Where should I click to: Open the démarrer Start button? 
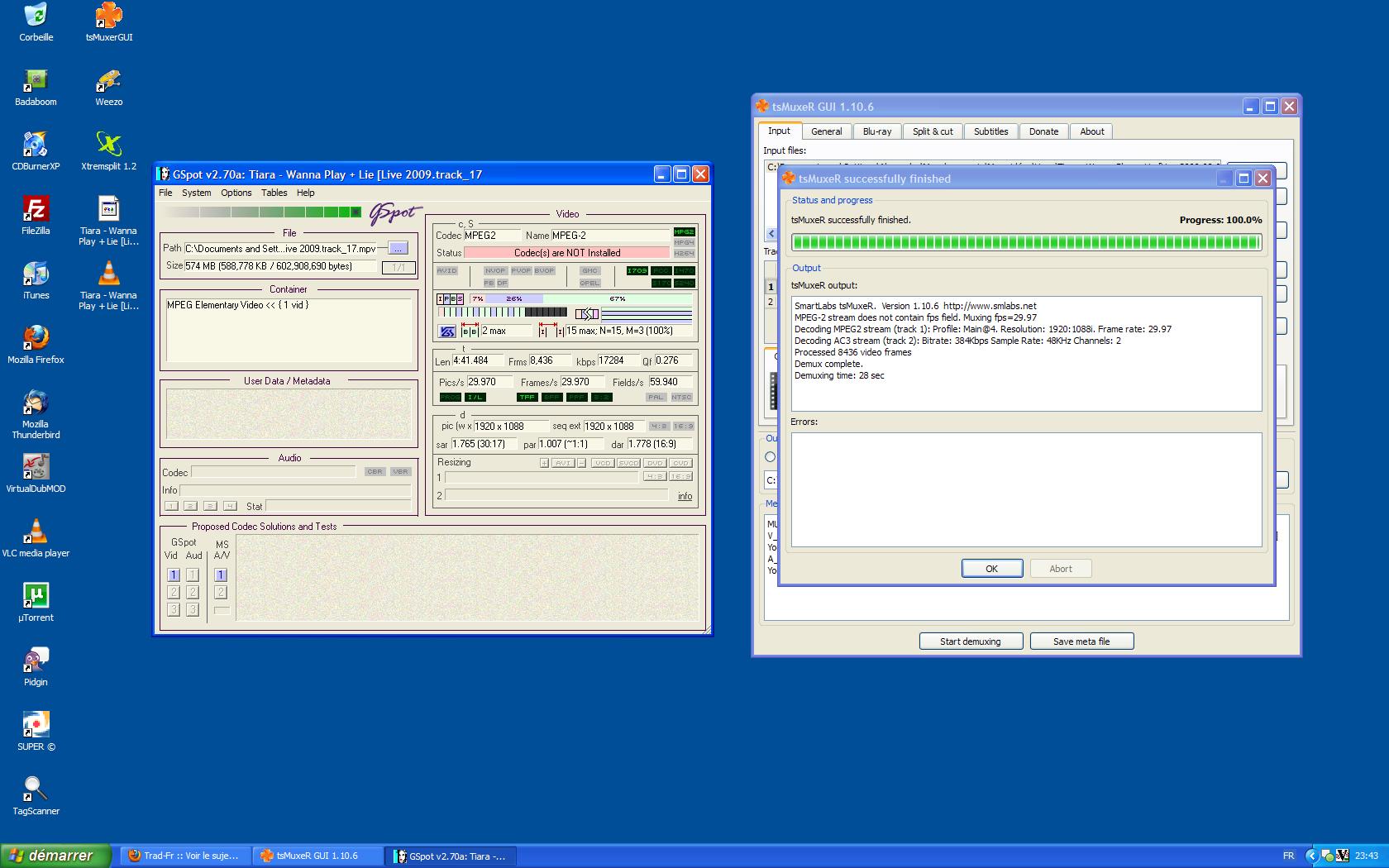point(55,856)
